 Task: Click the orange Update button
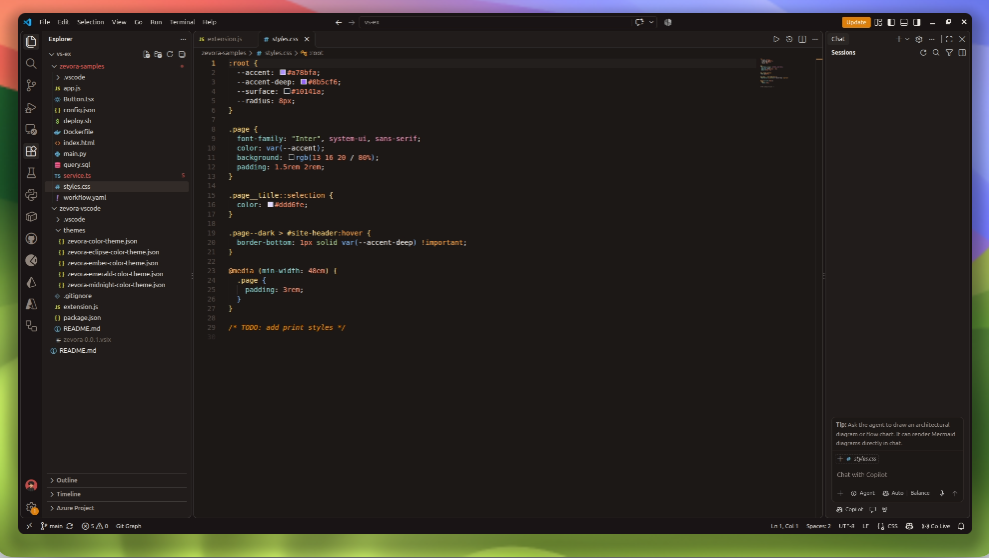(x=856, y=22)
